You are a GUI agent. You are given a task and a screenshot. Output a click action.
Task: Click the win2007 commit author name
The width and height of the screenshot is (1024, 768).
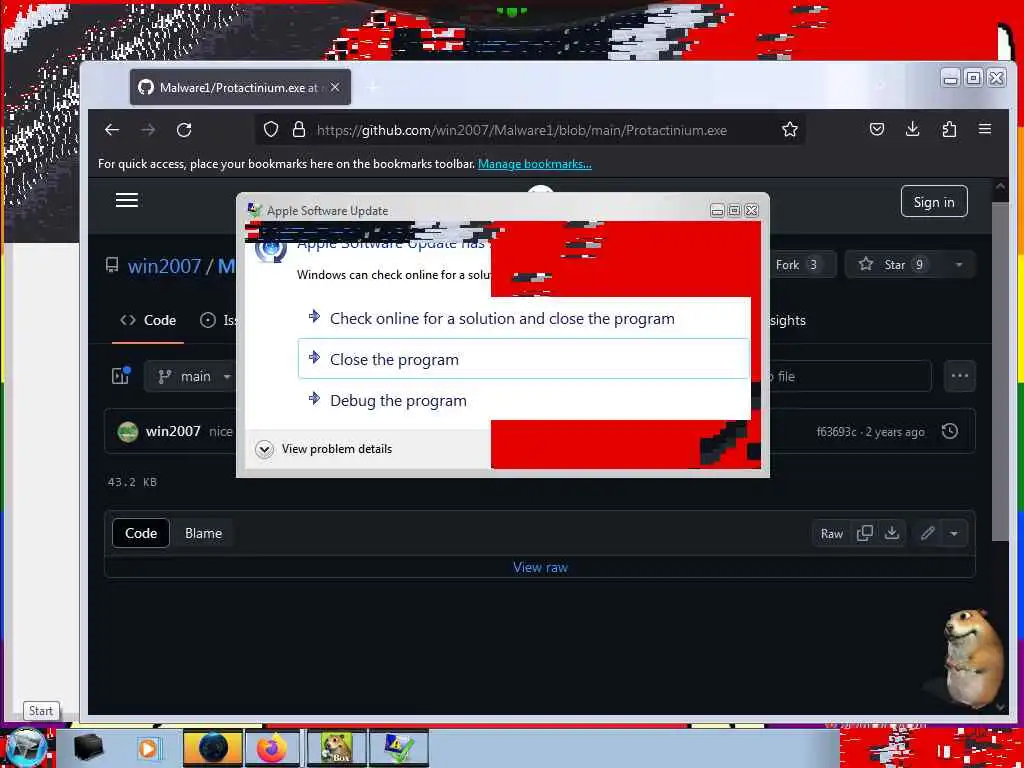point(173,431)
